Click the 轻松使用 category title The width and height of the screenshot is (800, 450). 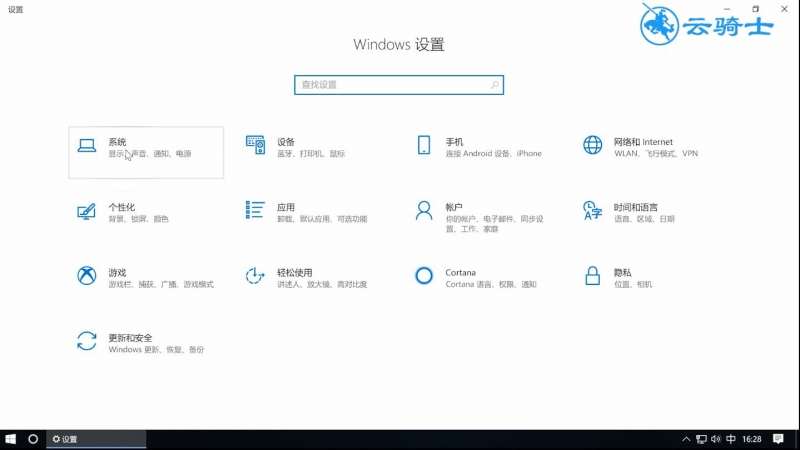[294, 272]
